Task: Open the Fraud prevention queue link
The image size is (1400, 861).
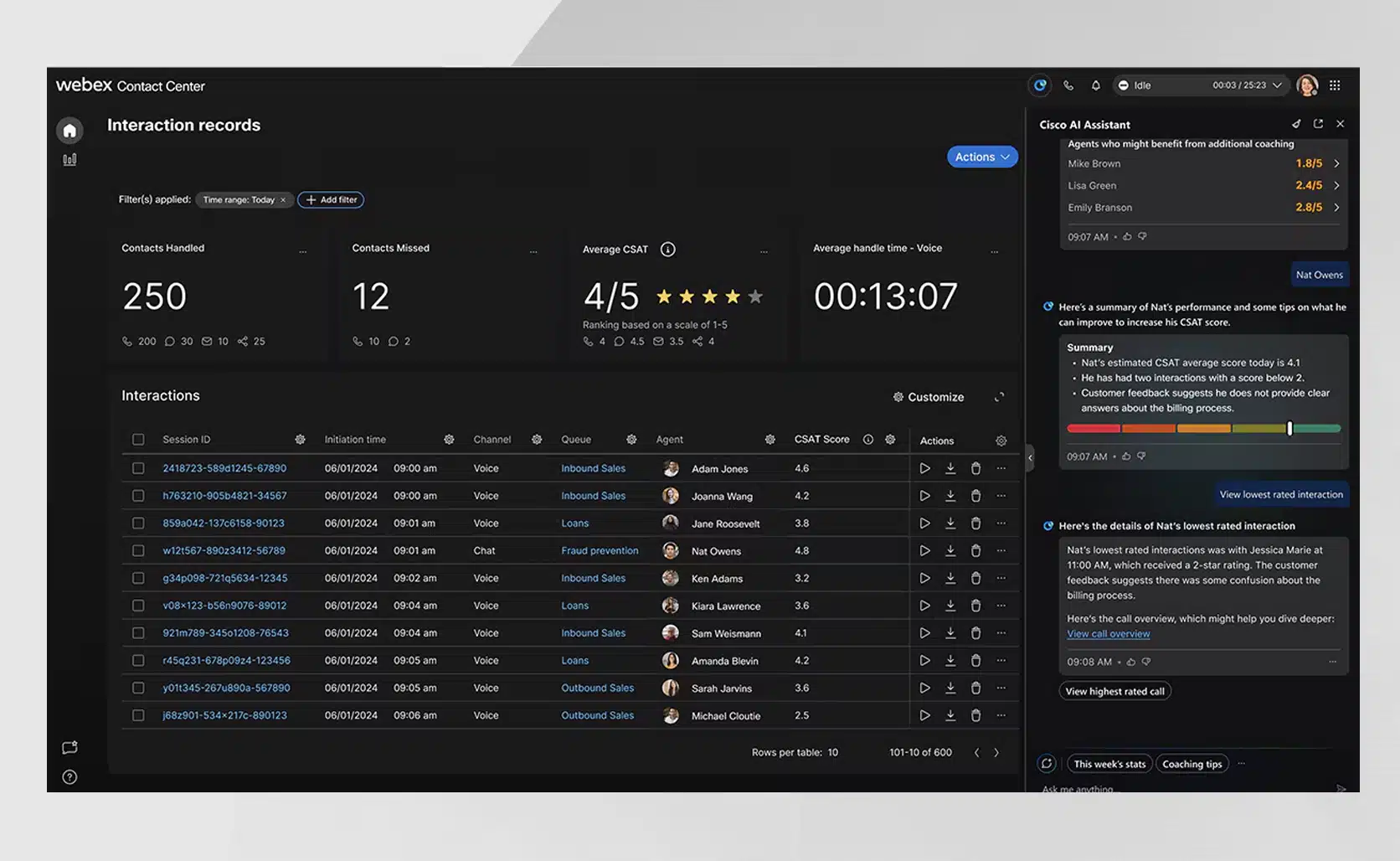Action: pyautogui.click(x=600, y=551)
